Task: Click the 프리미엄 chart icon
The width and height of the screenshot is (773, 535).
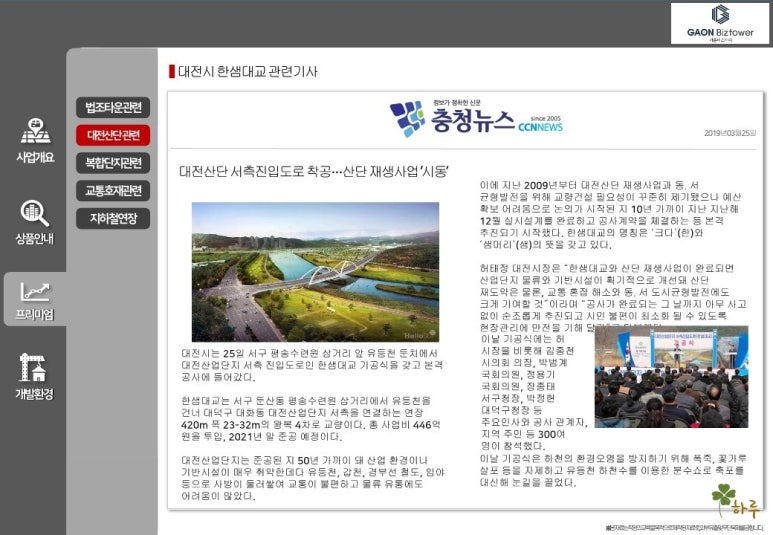Action: click(35, 291)
